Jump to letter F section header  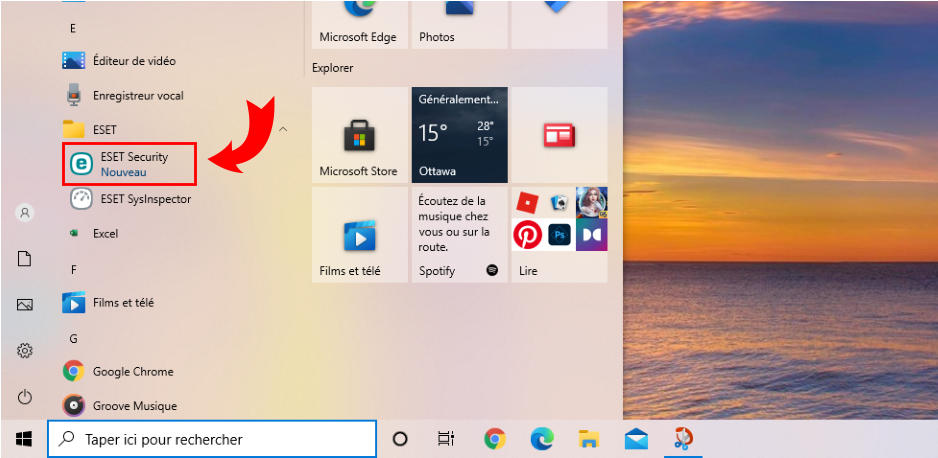73,269
